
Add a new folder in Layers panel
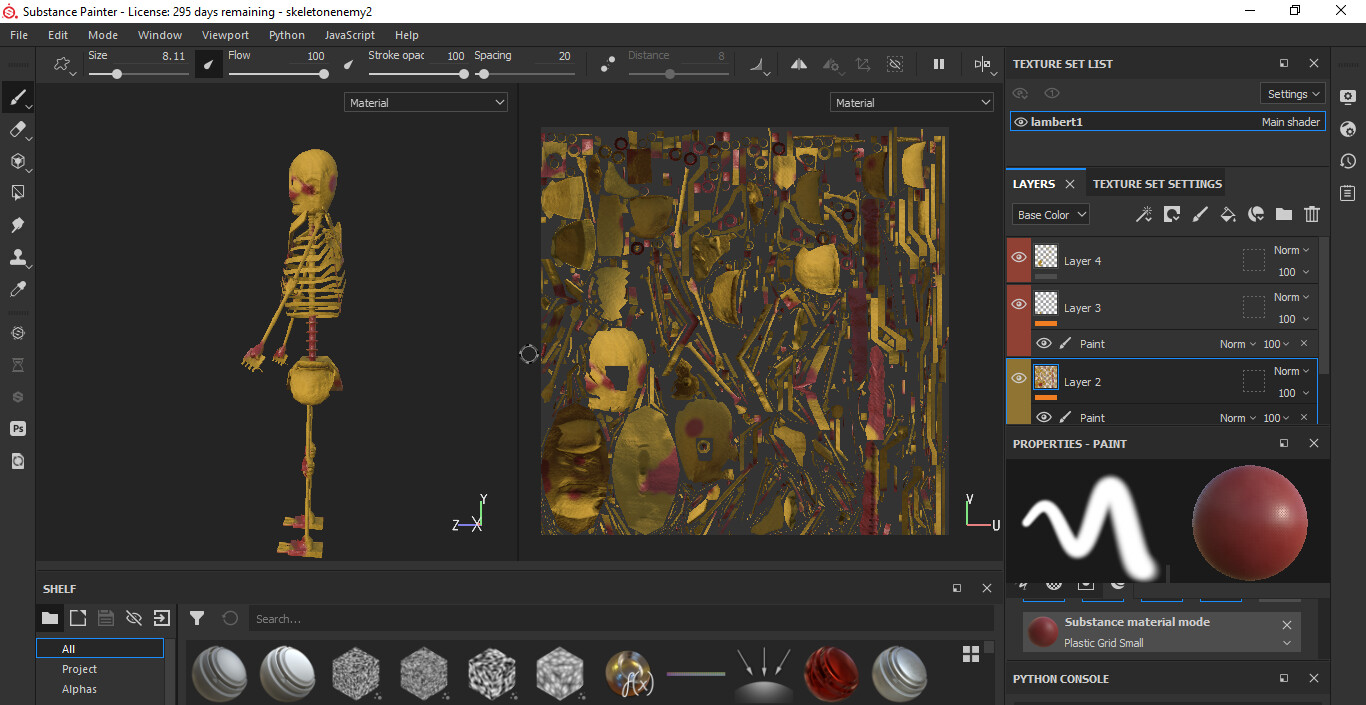[1284, 214]
